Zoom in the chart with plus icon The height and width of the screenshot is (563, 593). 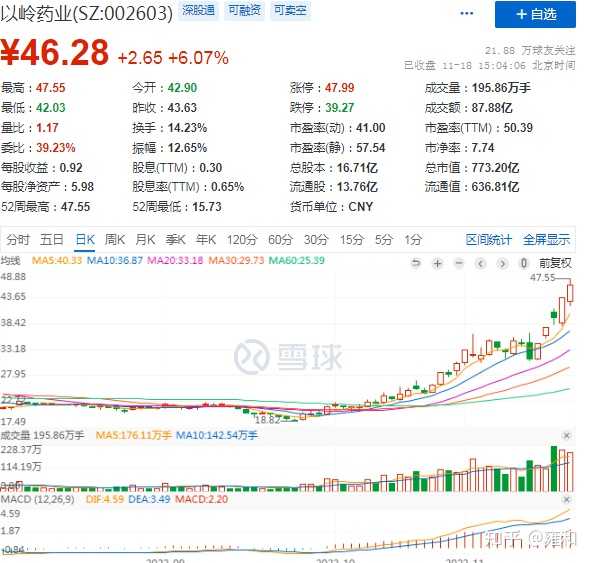438,263
